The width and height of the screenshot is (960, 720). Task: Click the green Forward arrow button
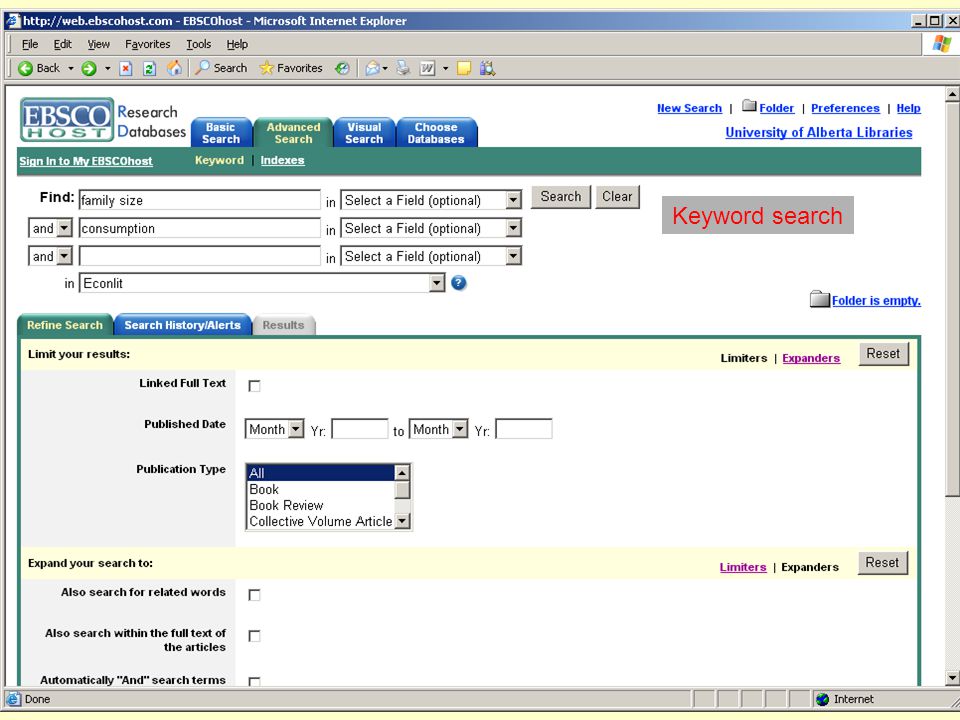pyautogui.click(x=89, y=69)
